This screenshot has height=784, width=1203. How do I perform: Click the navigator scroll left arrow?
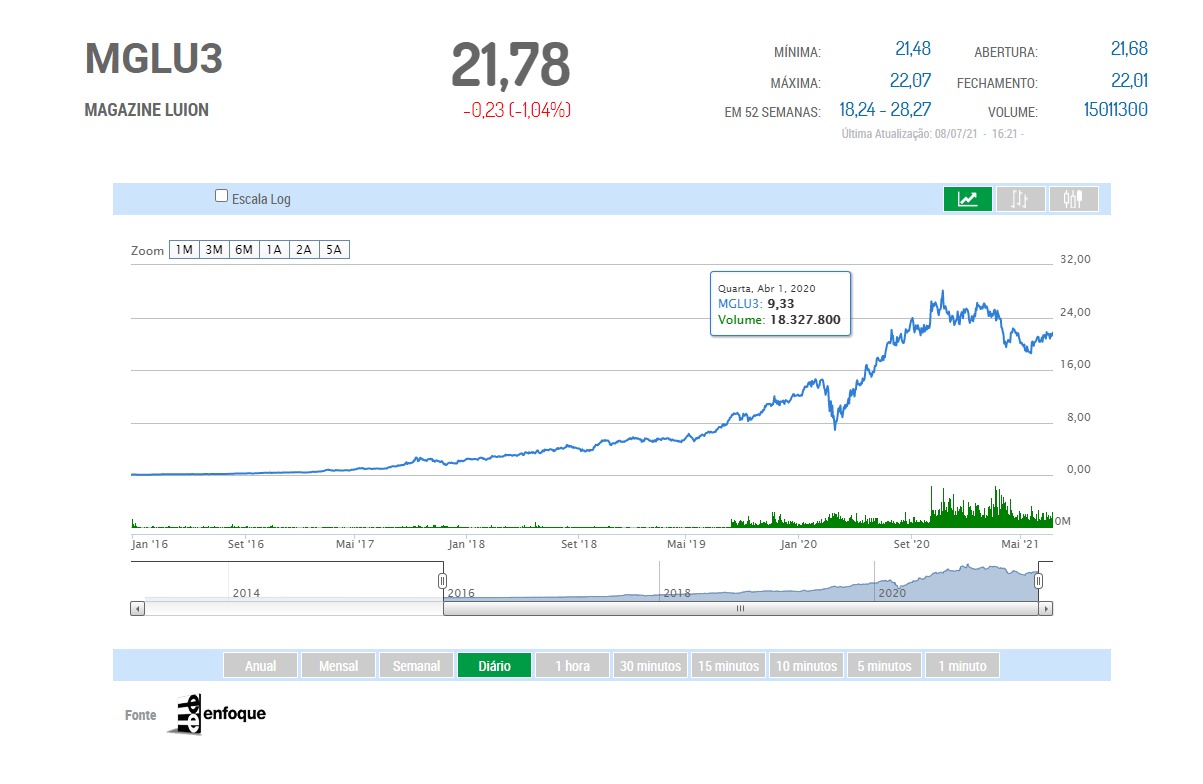[x=136, y=608]
